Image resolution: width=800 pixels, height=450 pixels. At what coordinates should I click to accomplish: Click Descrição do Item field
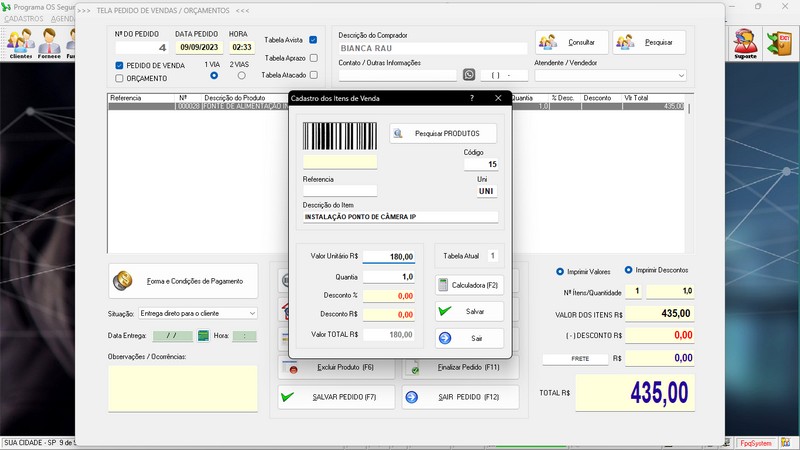click(401, 217)
